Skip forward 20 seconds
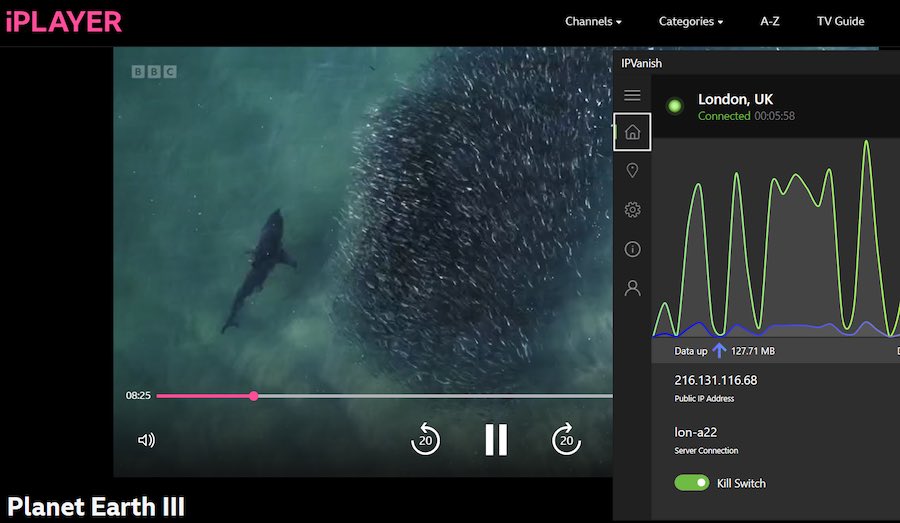The width and height of the screenshot is (900, 523). pyautogui.click(x=566, y=439)
